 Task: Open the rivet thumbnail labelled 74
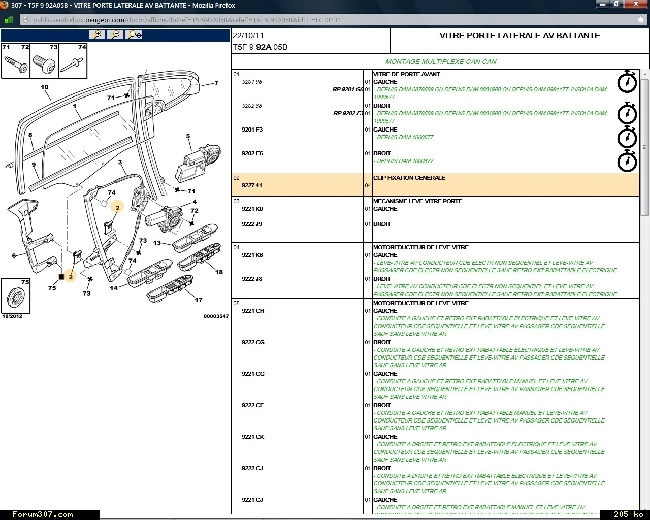coord(73,61)
